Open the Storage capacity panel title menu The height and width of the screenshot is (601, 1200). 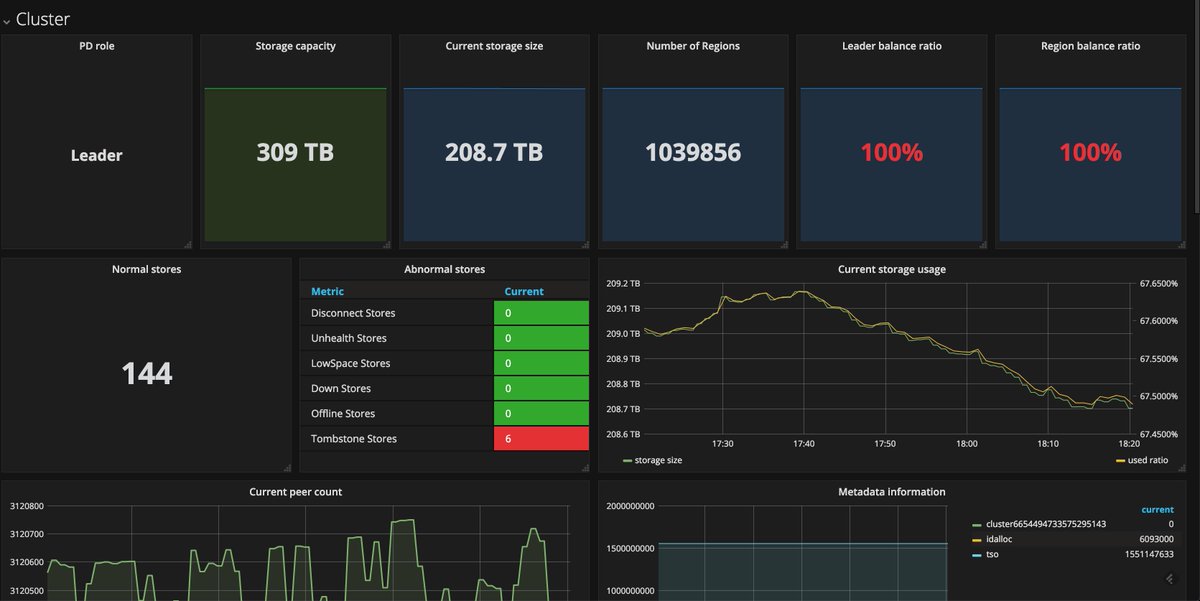pyautogui.click(x=296, y=46)
